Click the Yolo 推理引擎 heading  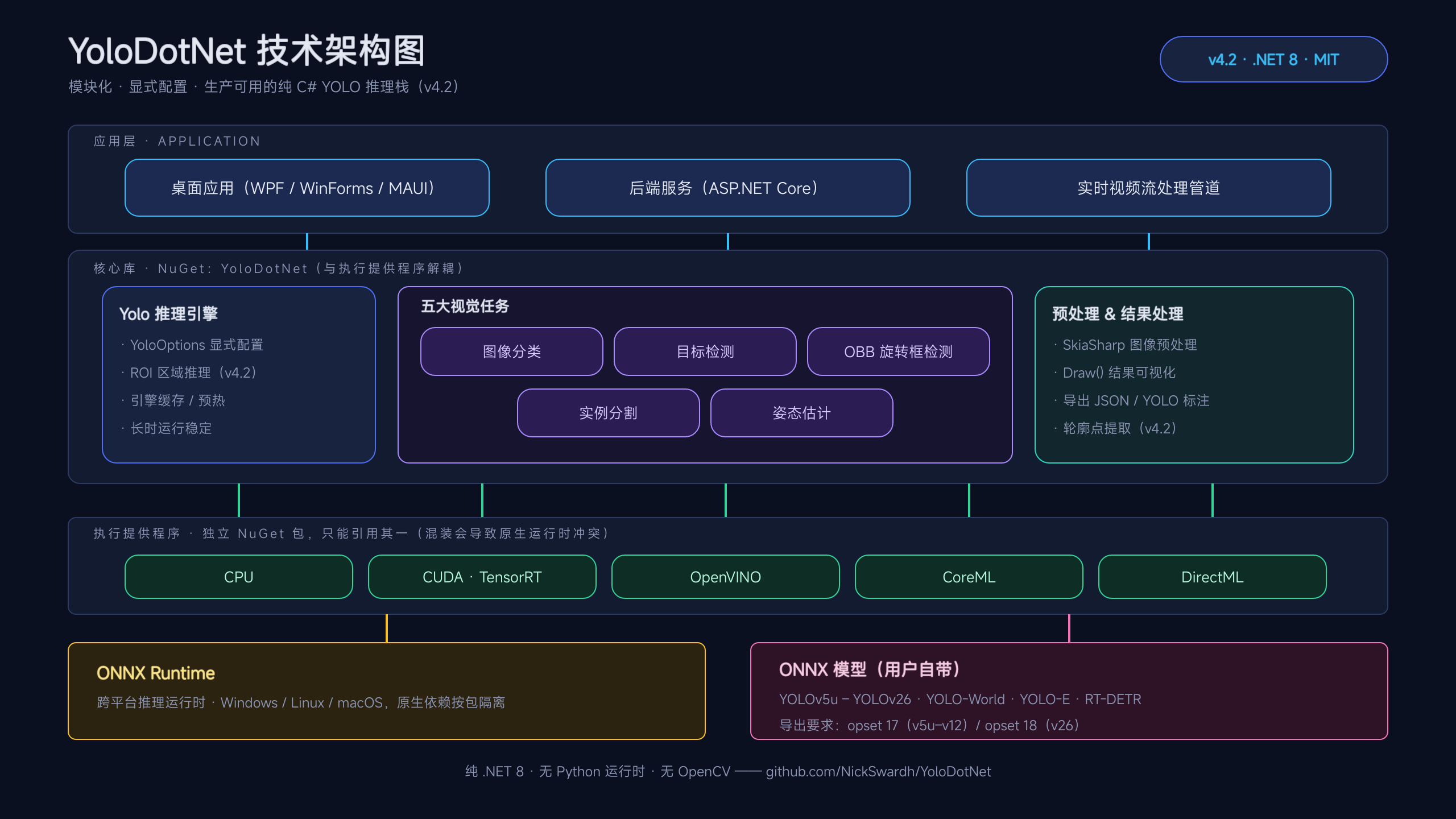168,314
